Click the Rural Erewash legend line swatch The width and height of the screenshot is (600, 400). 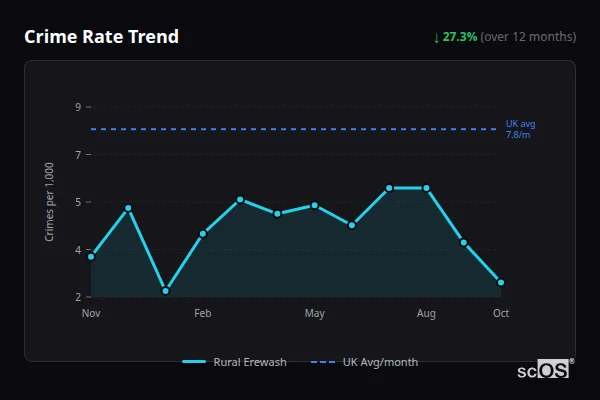click(194, 362)
